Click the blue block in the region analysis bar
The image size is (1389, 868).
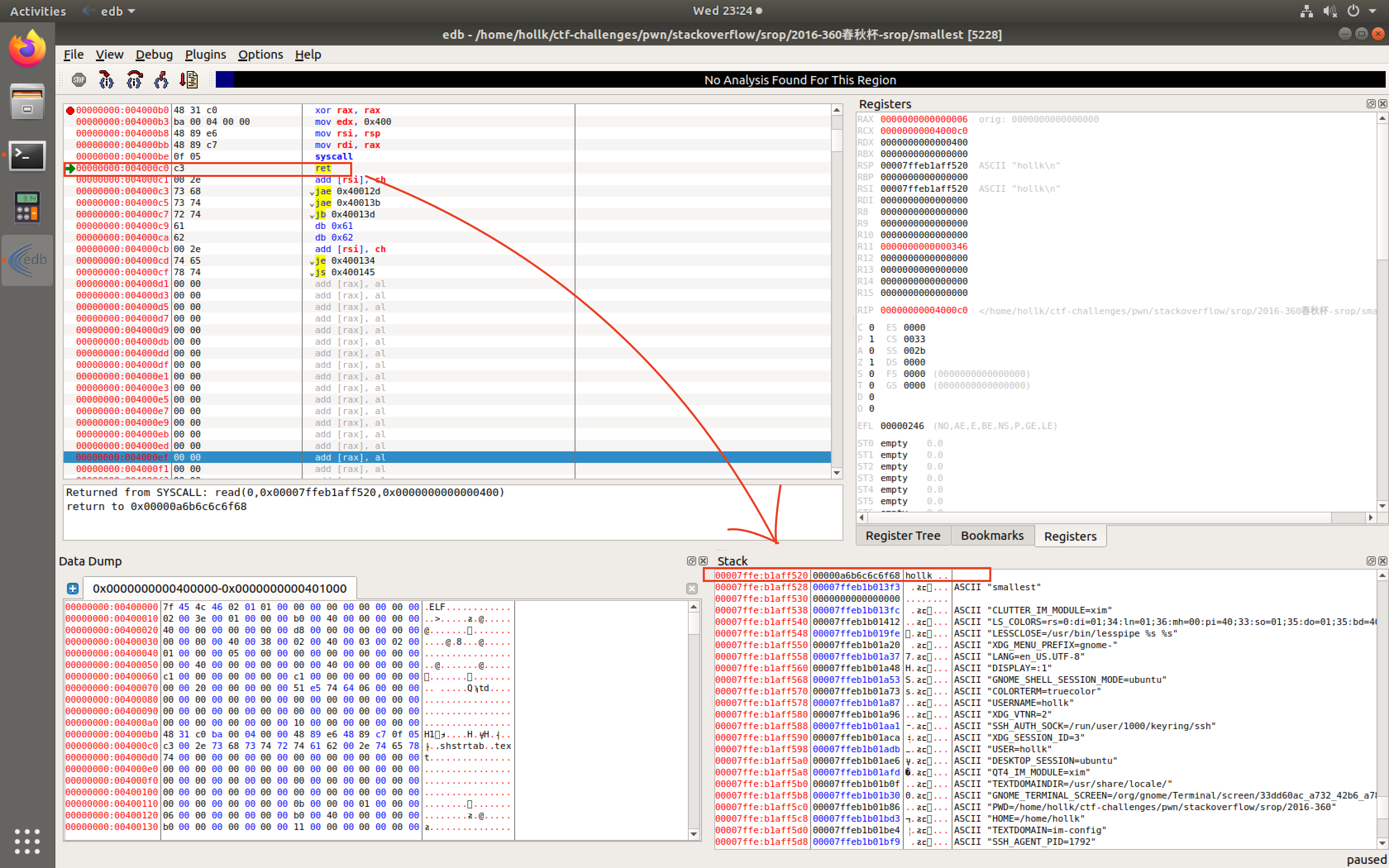click(x=224, y=80)
